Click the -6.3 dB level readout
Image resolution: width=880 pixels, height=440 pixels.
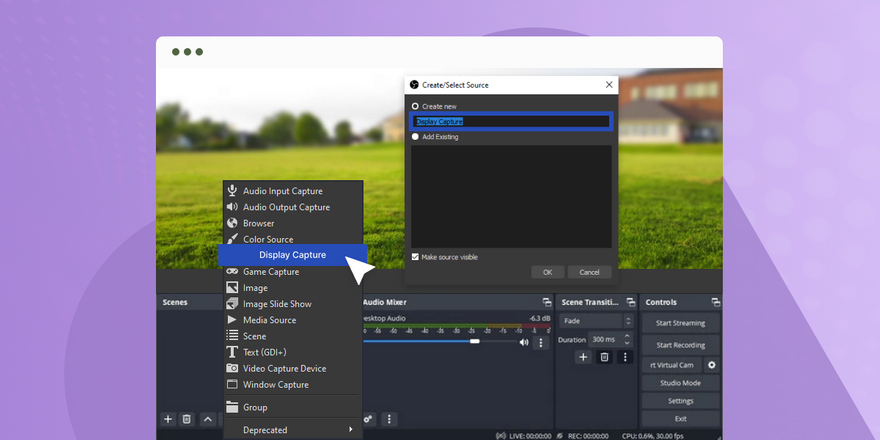[x=539, y=318]
